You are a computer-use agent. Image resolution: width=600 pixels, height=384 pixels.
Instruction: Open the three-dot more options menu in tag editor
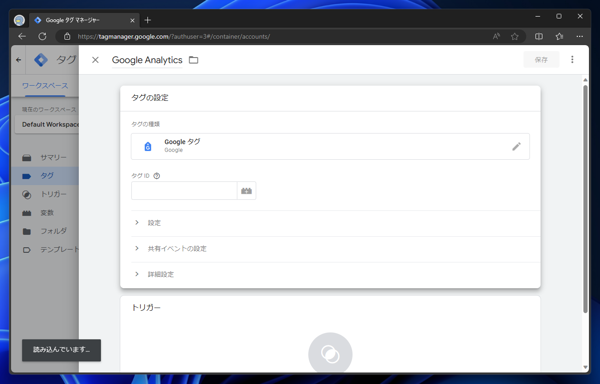[572, 60]
